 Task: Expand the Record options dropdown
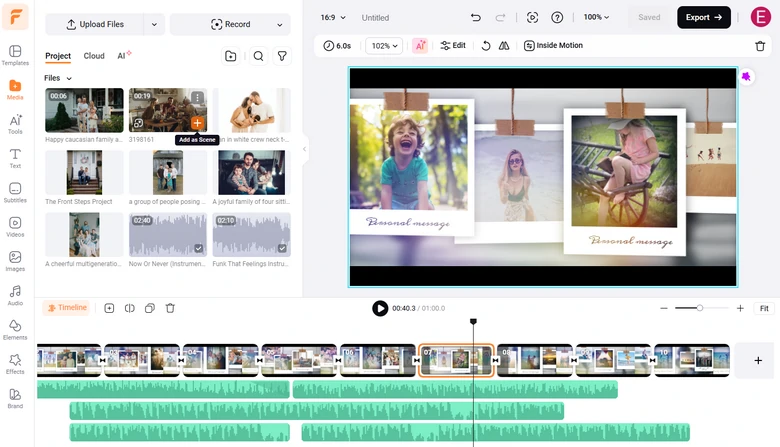(x=280, y=24)
